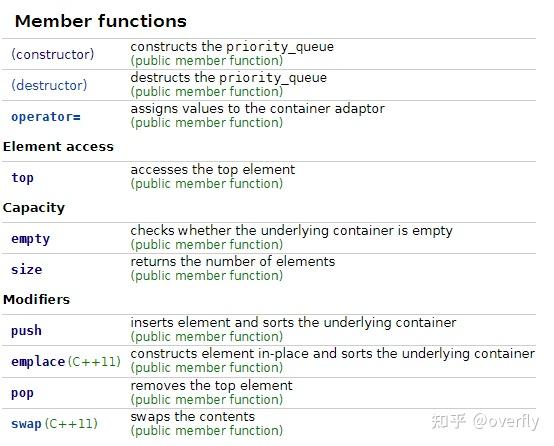The width and height of the screenshot is (554, 446).
Task: Click the C++11 mark next to emplace
Action: click(94, 362)
